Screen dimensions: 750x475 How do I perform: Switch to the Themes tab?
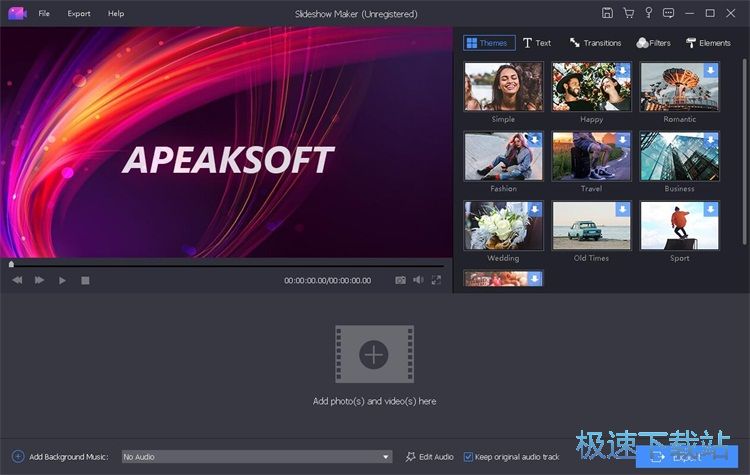point(489,43)
